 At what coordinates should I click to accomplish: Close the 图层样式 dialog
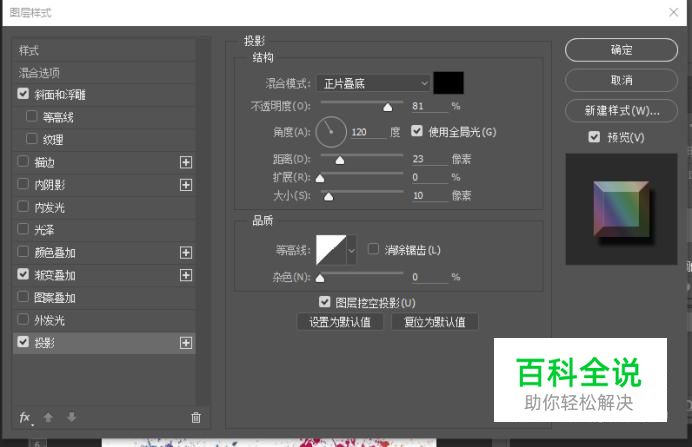(673, 12)
